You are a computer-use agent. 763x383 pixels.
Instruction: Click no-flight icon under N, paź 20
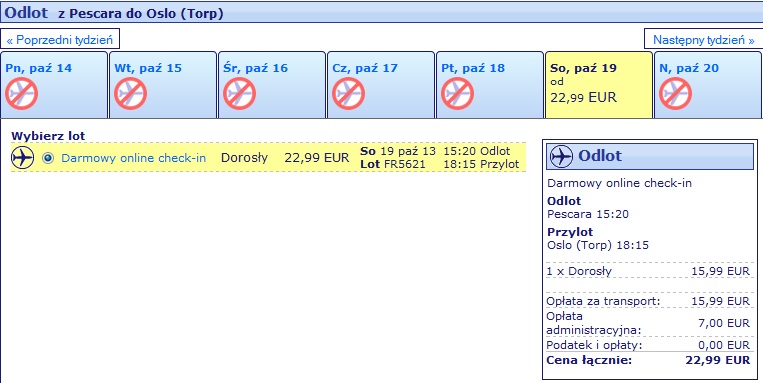675,93
